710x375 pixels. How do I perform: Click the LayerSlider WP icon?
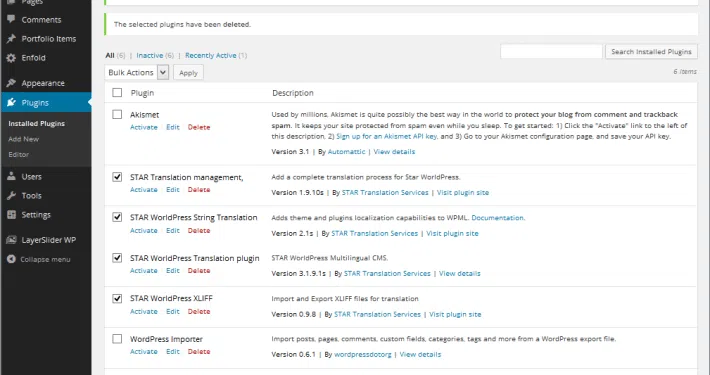pos(11,240)
